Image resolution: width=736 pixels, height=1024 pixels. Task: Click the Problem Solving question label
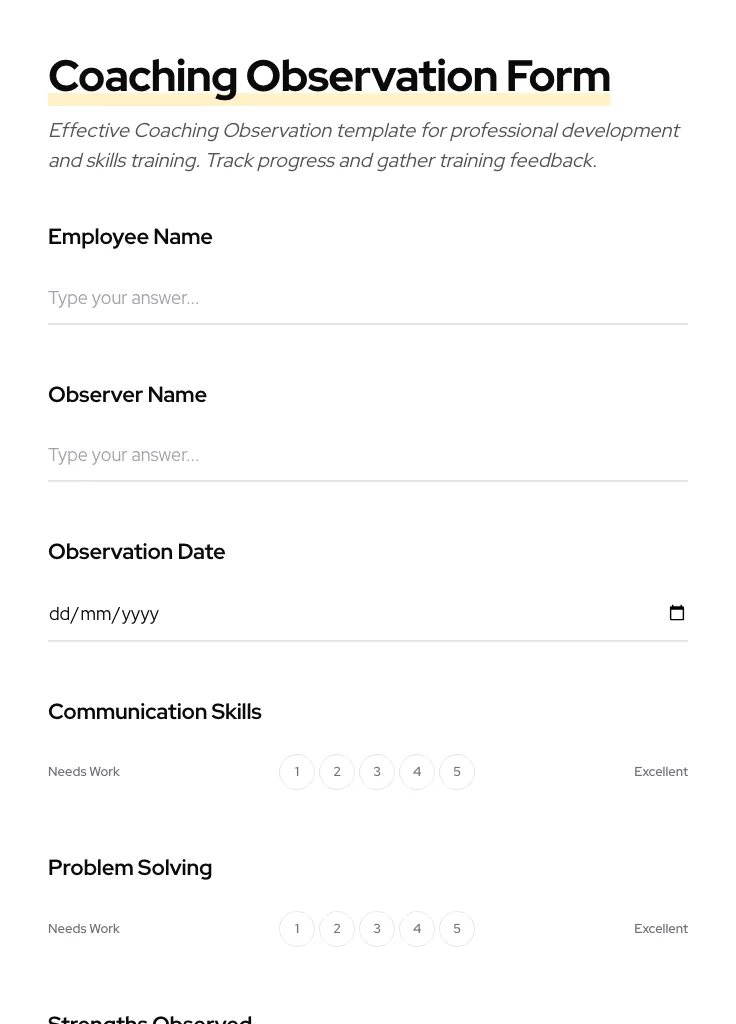(x=130, y=868)
